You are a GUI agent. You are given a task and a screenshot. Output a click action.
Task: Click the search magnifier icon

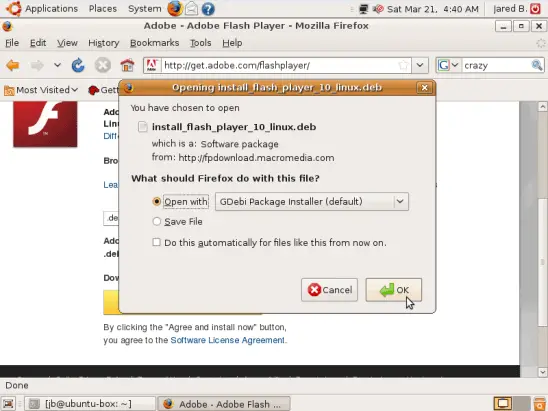click(x=537, y=65)
